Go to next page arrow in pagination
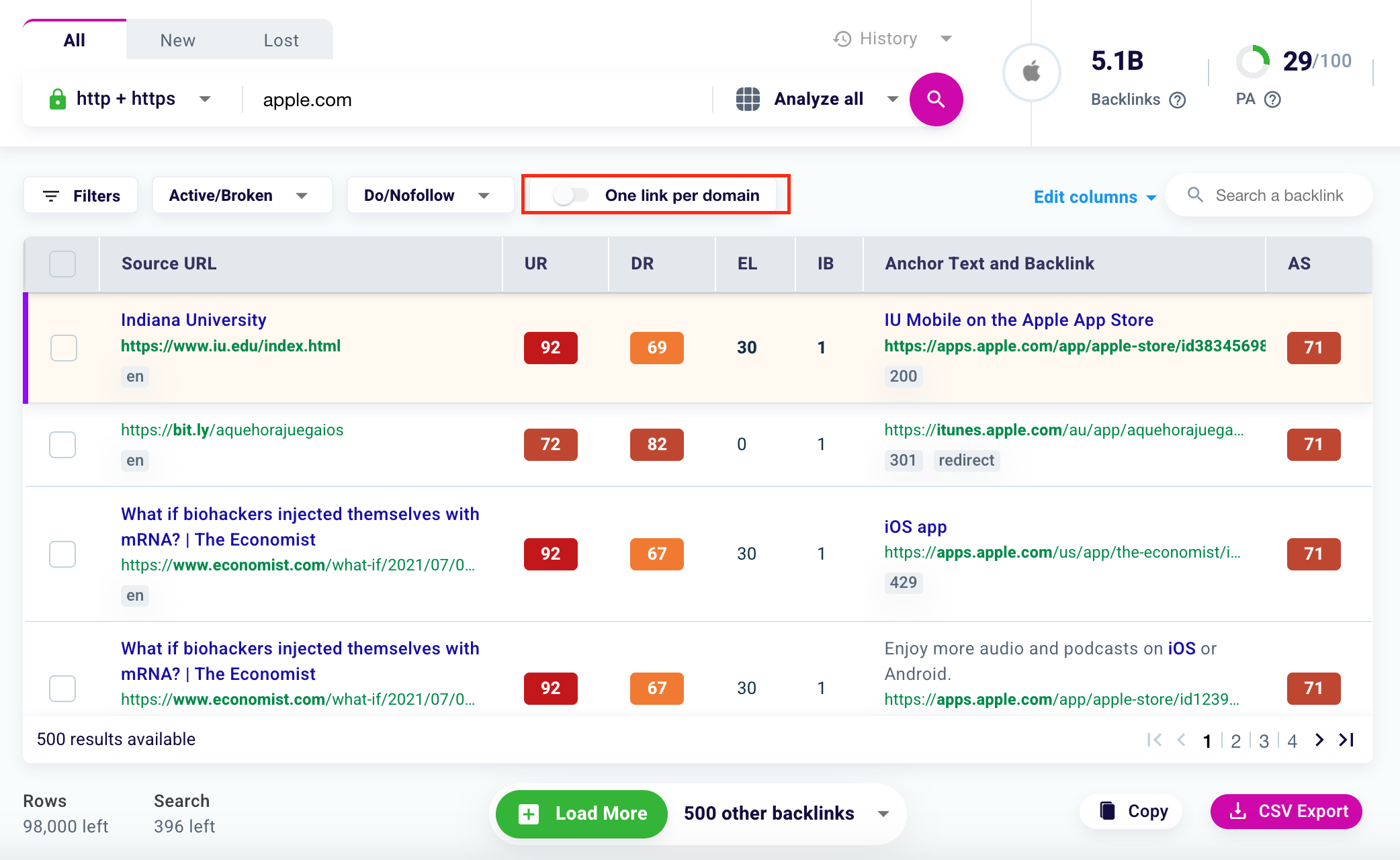Image resolution: width=1400 pixels, height=860 pixels. [x=1319, y=740]
